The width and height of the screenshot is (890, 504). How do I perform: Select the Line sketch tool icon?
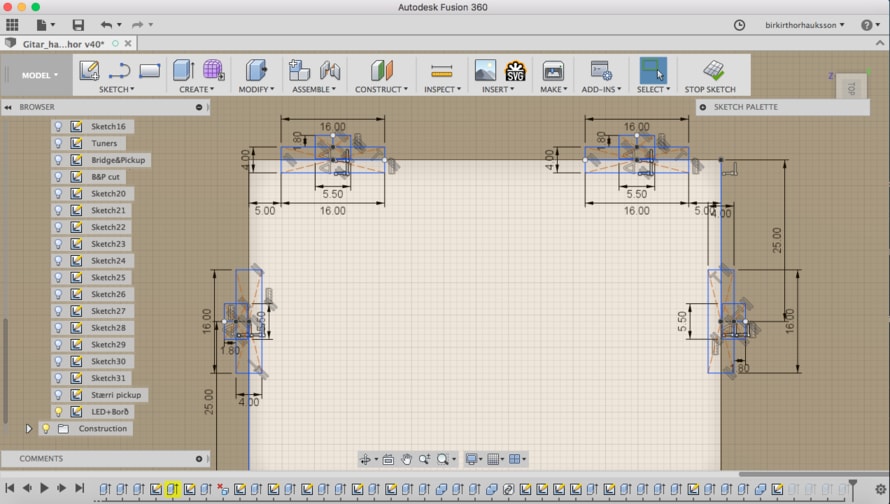point(119,70)
